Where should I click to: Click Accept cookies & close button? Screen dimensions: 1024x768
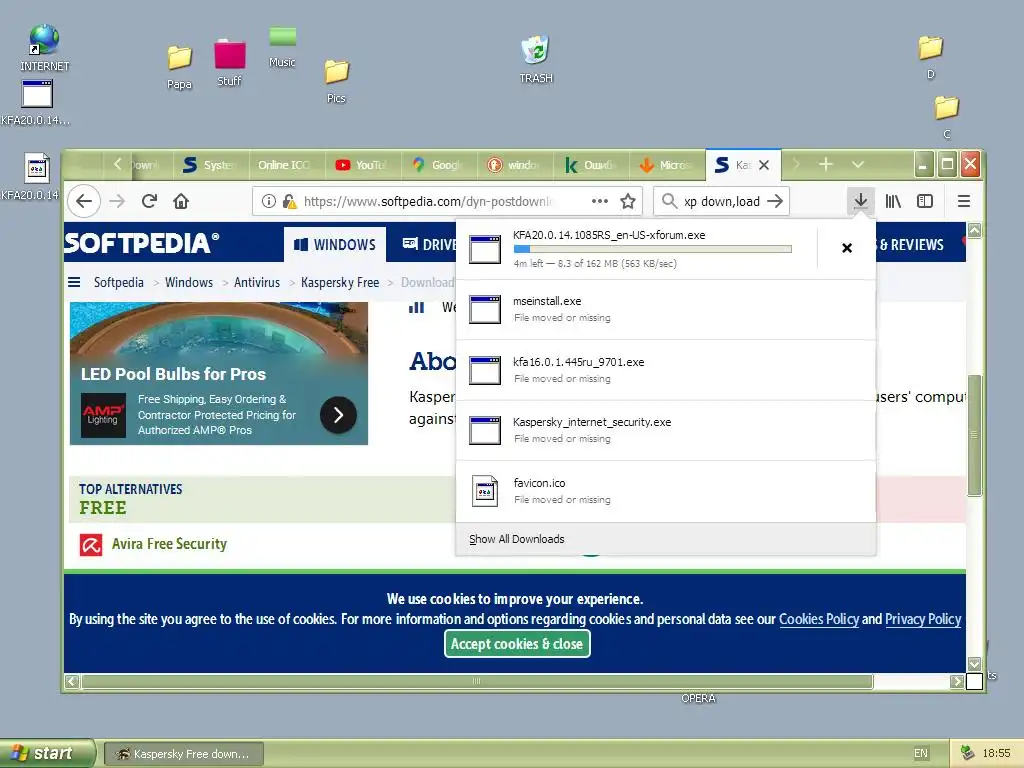point(517,644)
